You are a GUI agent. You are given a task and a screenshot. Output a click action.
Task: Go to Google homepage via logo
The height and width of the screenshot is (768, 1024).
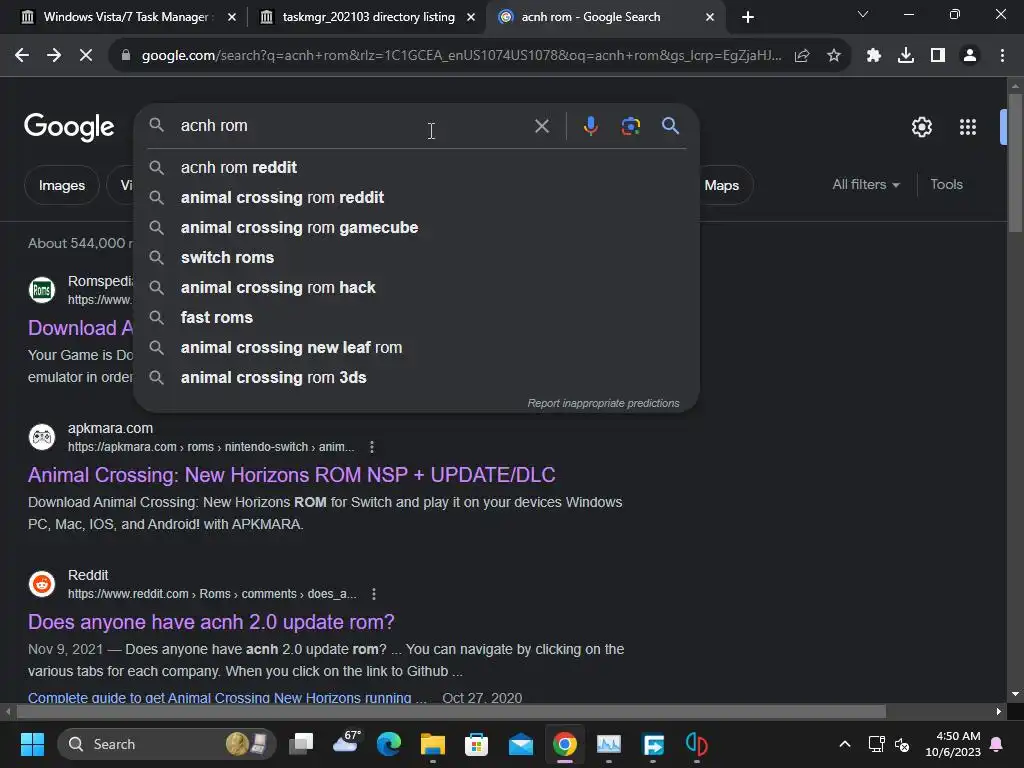coord(69,127)
